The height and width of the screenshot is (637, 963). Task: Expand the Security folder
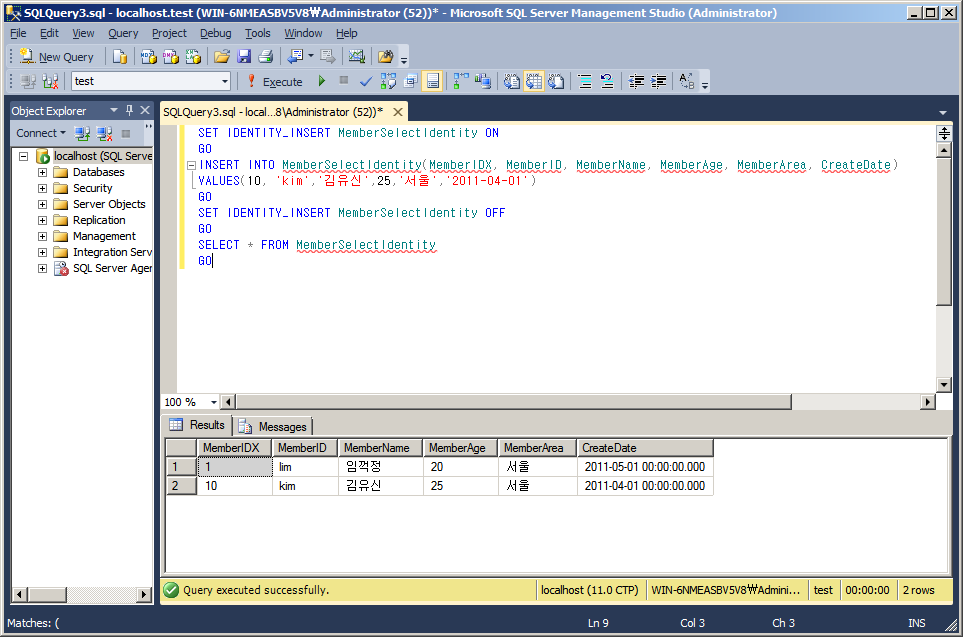tap(42, 188)
